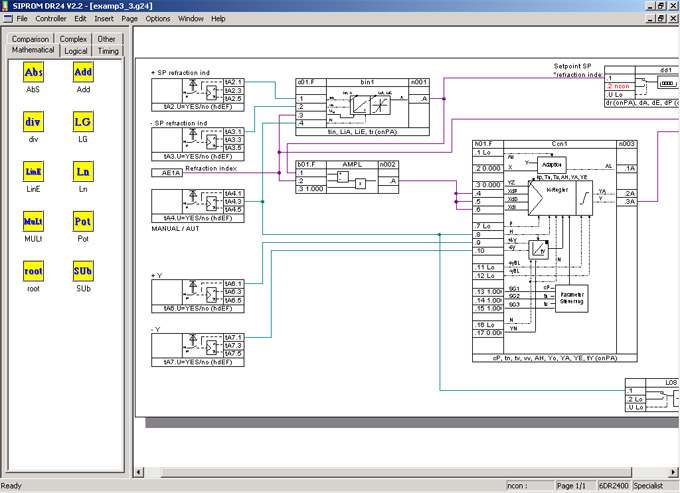The height and width of the screenshot is (493, 680).
Task: Pick the SUb subtraction block icon
Action: pos(83,270)
